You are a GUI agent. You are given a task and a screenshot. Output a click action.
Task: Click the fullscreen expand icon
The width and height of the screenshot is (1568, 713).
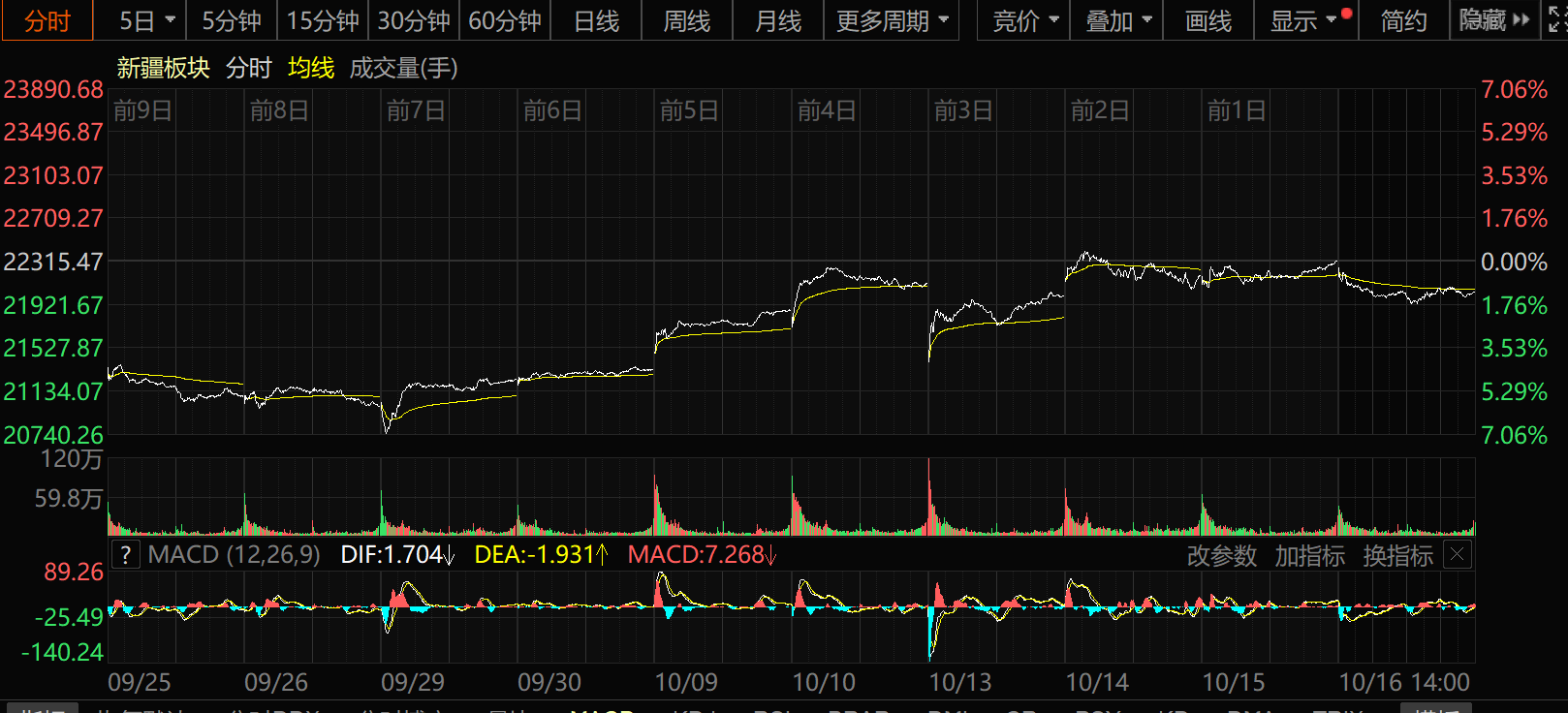[1556, 20]
